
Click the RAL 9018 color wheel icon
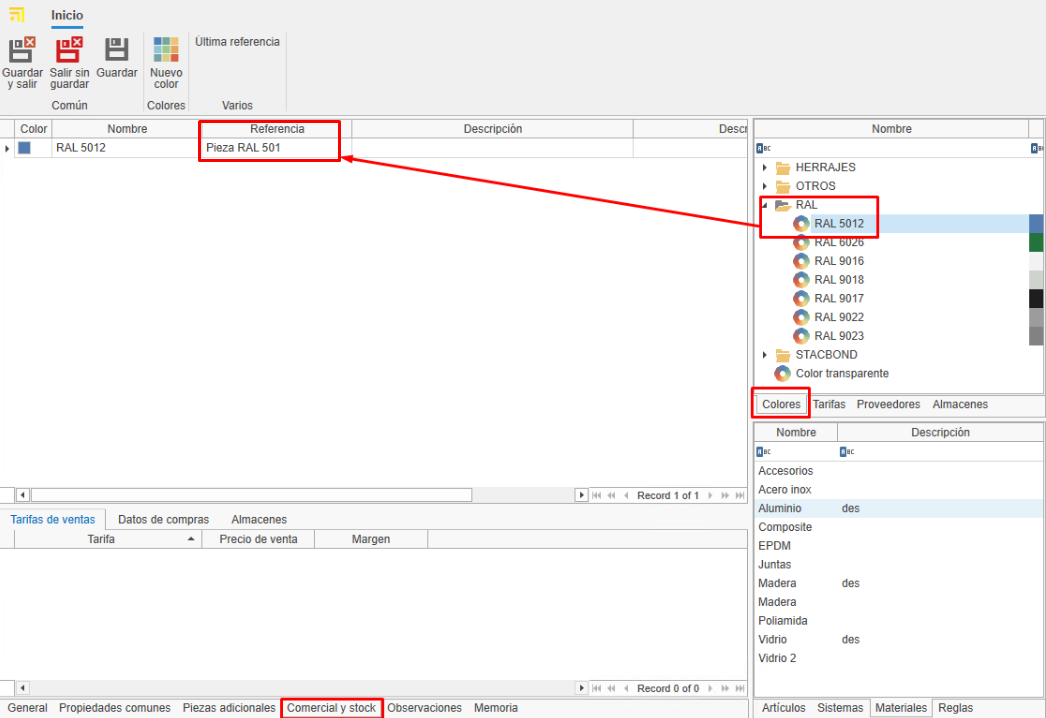801,280
